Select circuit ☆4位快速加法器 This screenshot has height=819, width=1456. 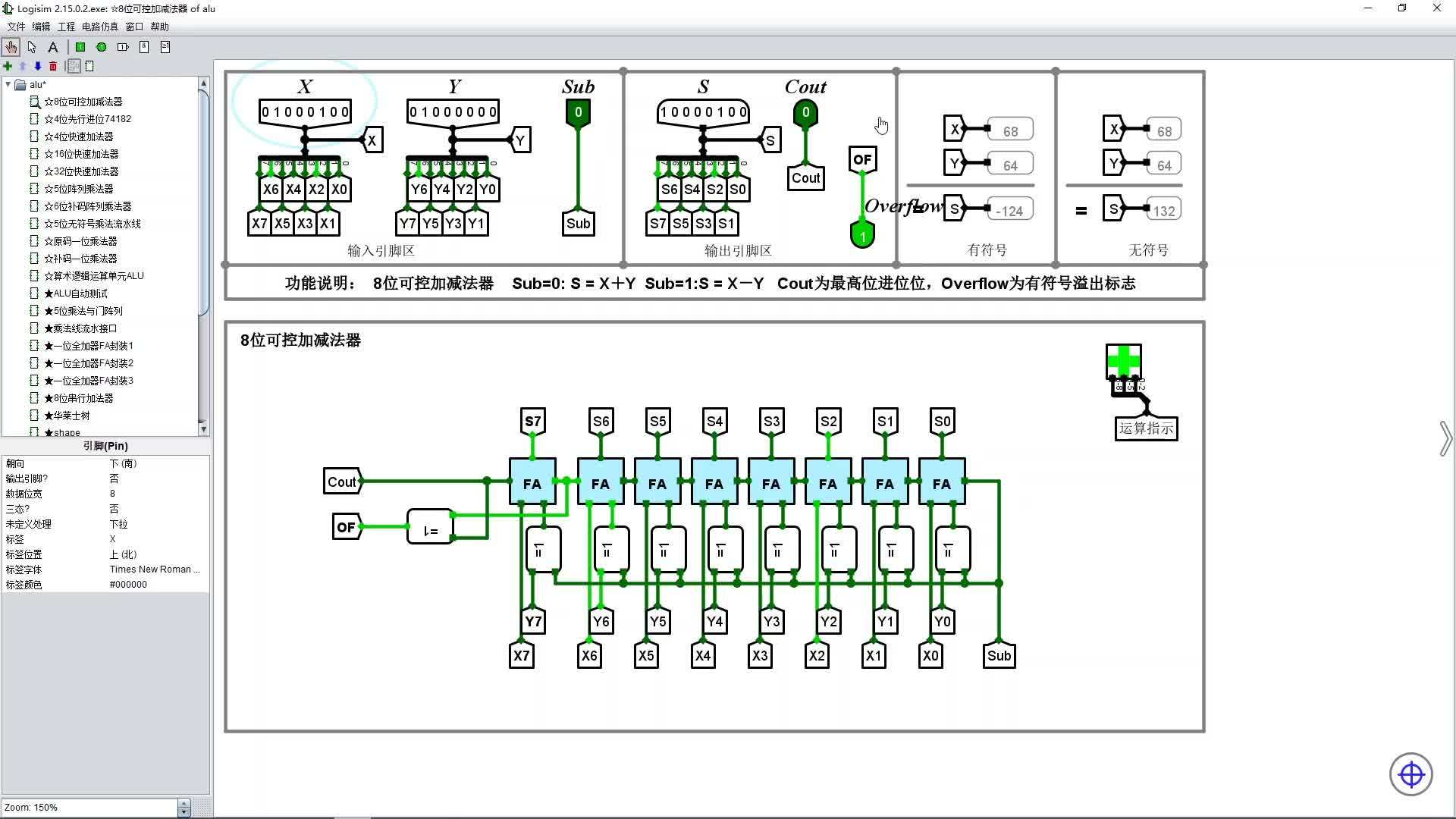coord(78,136)
